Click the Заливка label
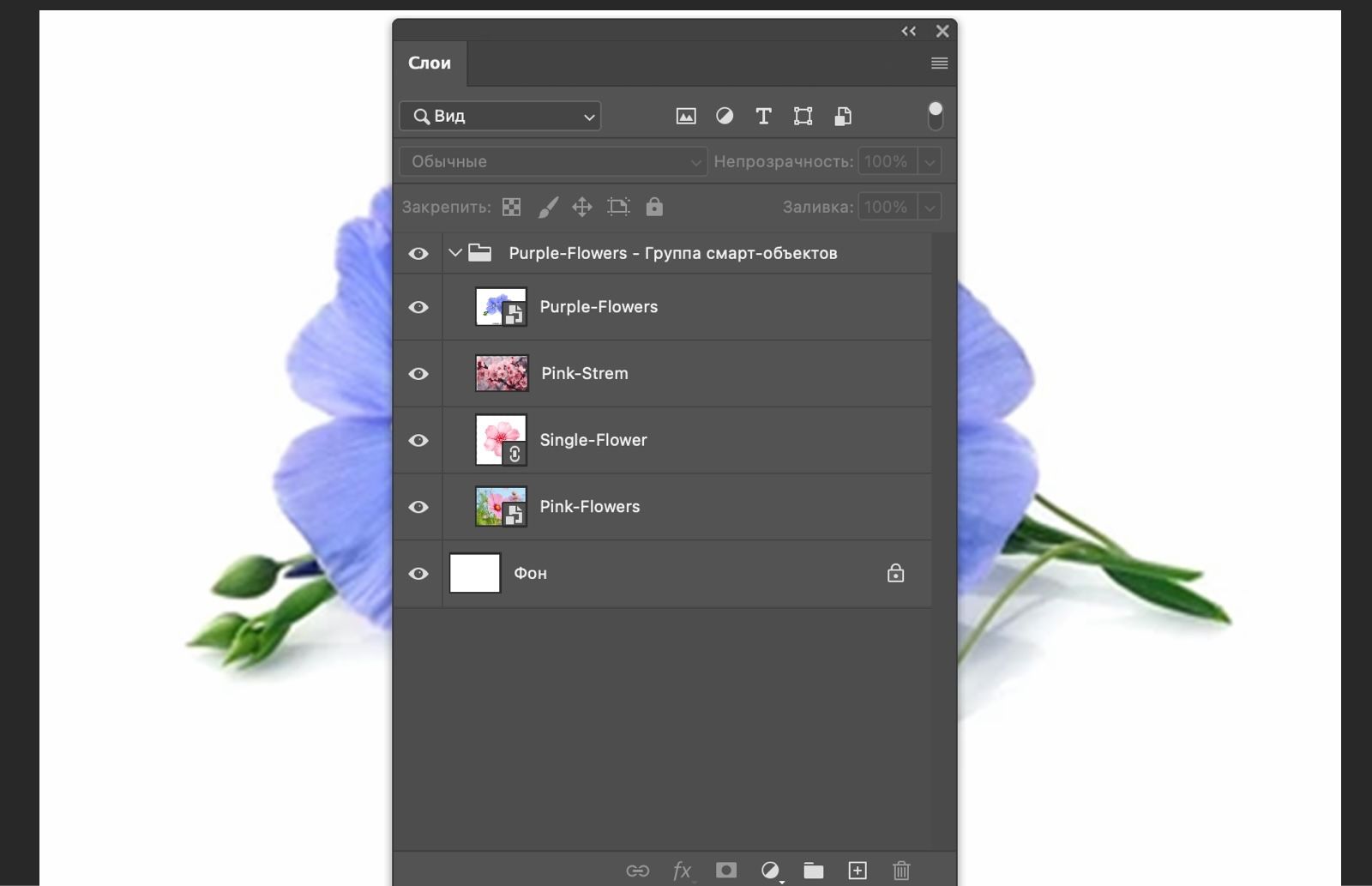The image size is (1372, 886). (x=818, y=207)
